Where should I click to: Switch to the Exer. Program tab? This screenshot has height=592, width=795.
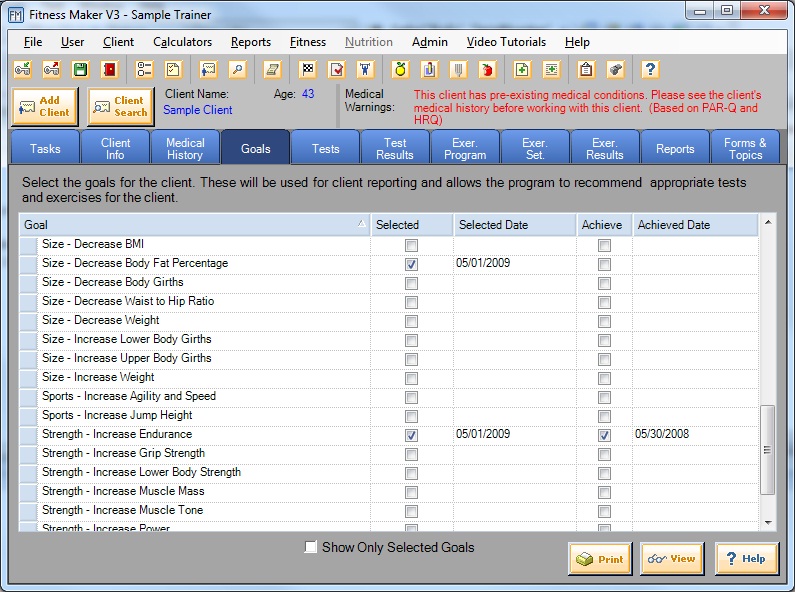tap(465, 149)
